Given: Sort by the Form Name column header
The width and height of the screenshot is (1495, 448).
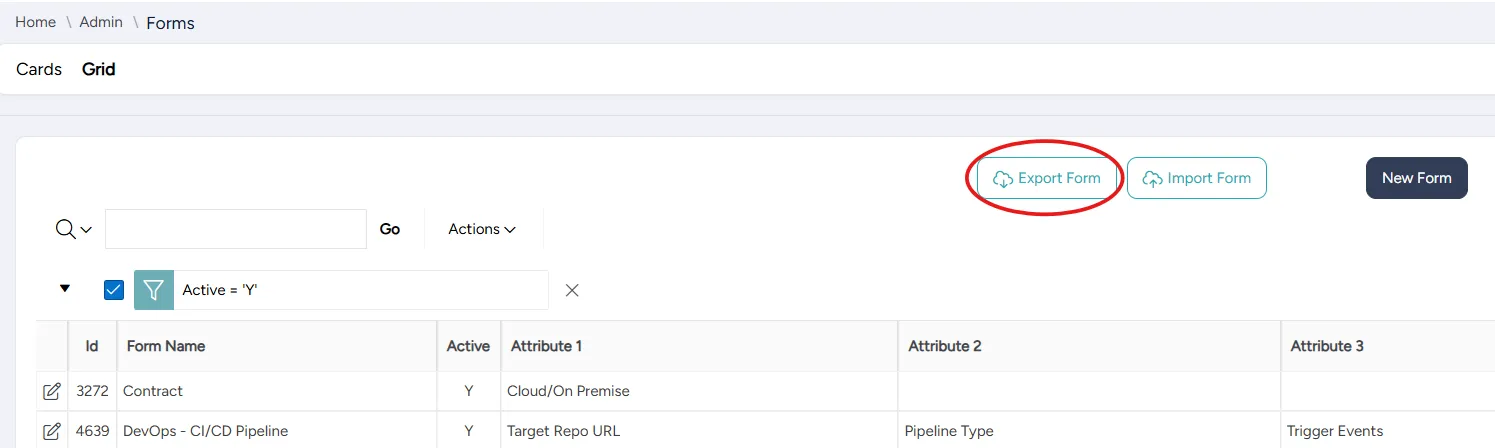Looking at the screenshot, I should point(166,346).
